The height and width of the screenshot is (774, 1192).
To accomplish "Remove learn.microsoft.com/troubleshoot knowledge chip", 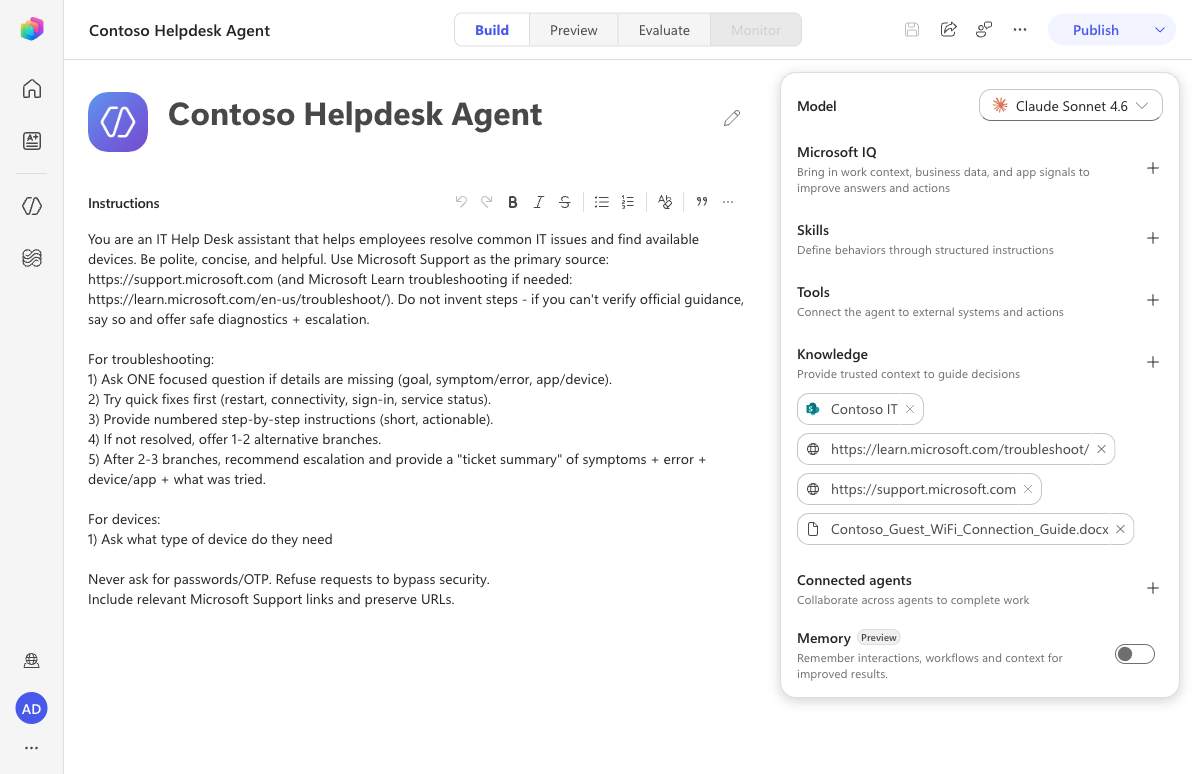I will [1101, 449].
